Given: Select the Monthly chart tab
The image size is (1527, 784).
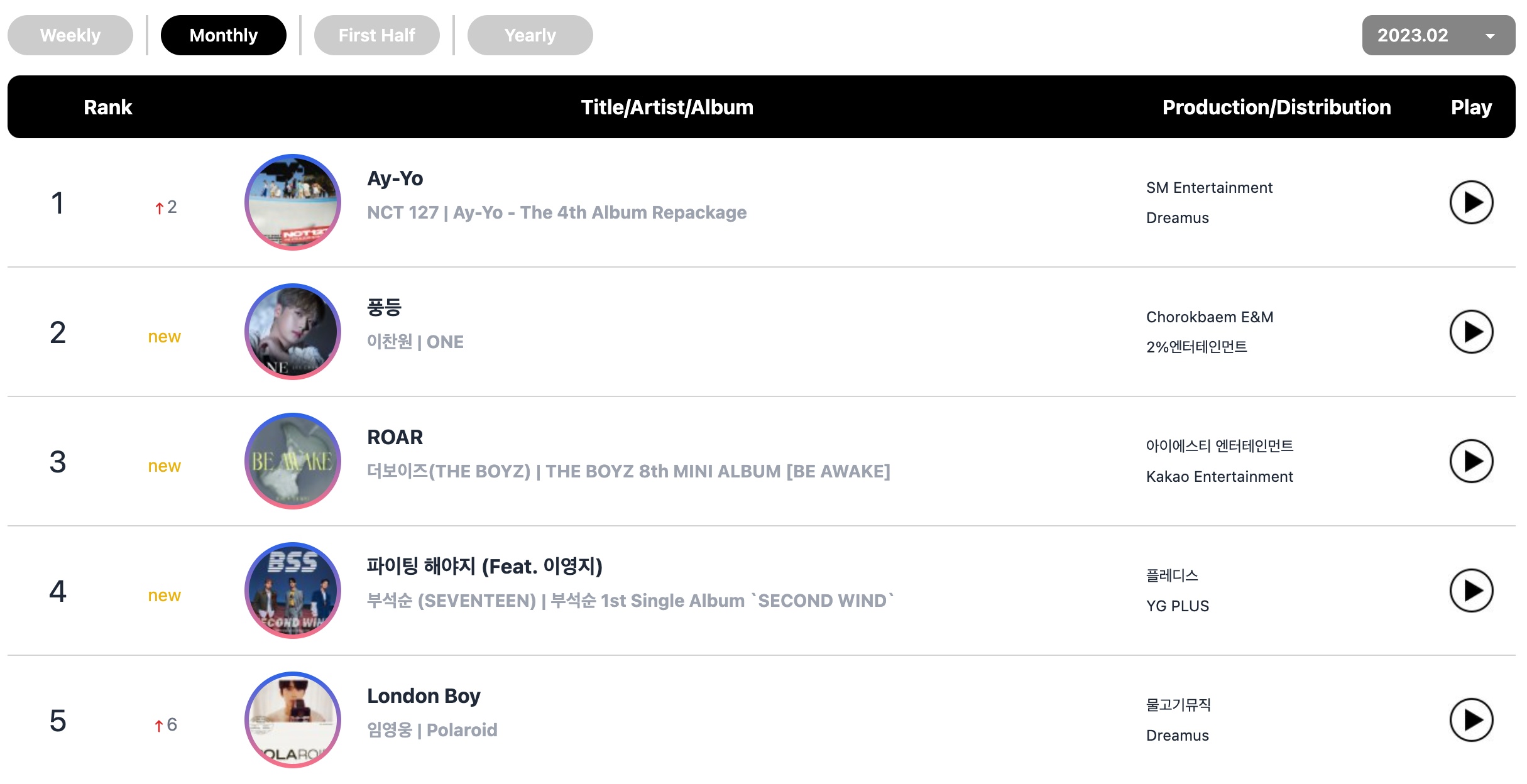Looking at the screenshot, I should (x=224, y=35).
